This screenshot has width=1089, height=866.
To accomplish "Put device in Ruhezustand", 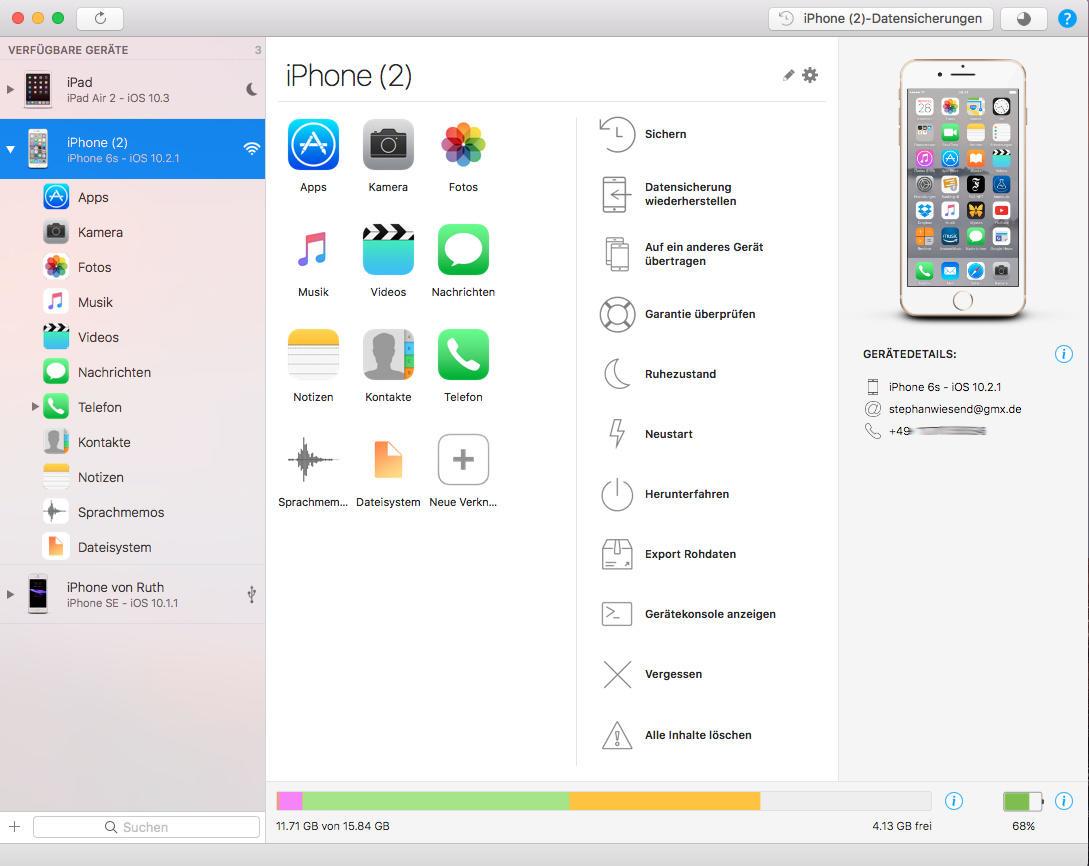I will tap(658, 374).
